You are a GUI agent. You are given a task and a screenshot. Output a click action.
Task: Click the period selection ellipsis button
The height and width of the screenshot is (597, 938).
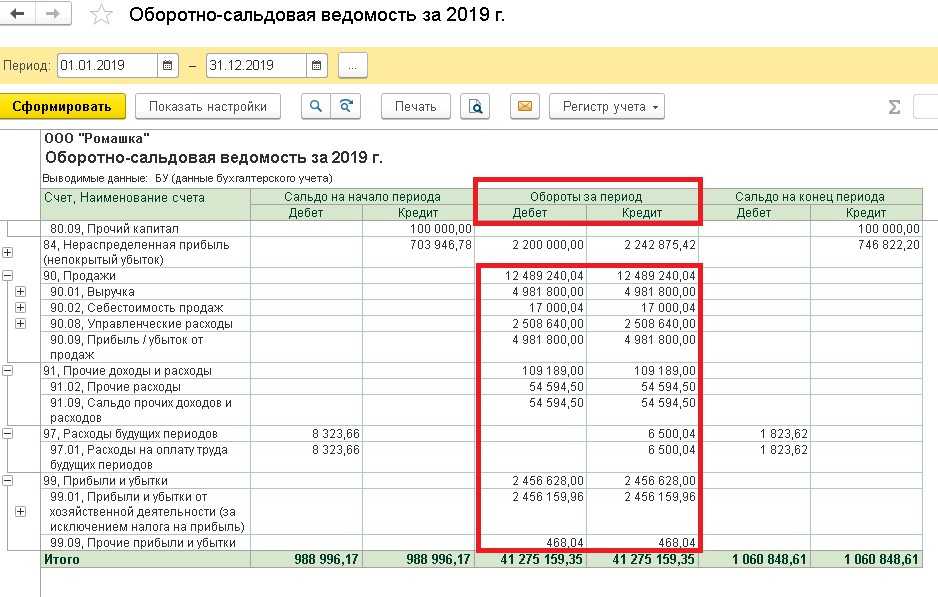(x=352, y=65)
